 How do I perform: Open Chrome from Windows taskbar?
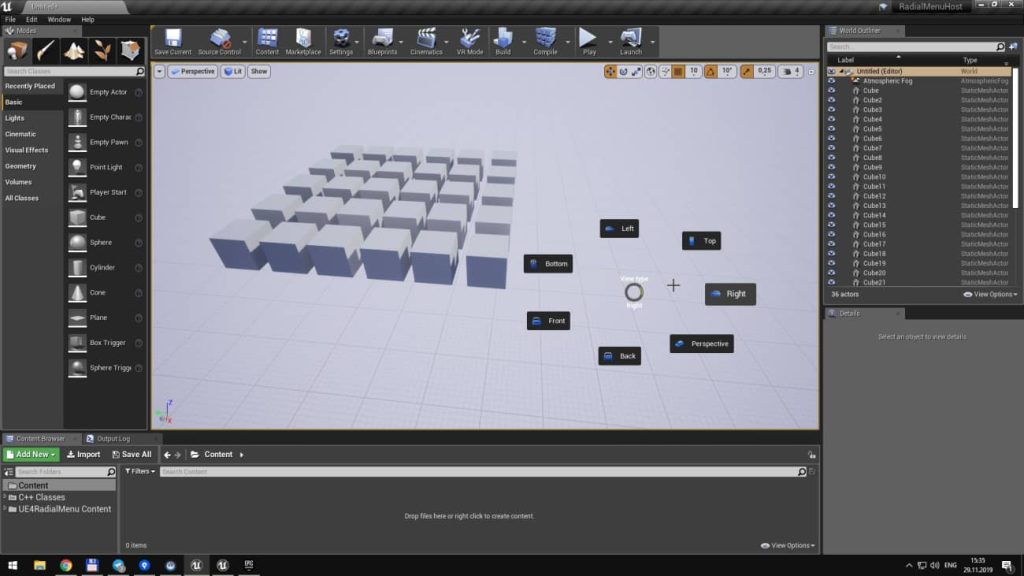[65, 566]
